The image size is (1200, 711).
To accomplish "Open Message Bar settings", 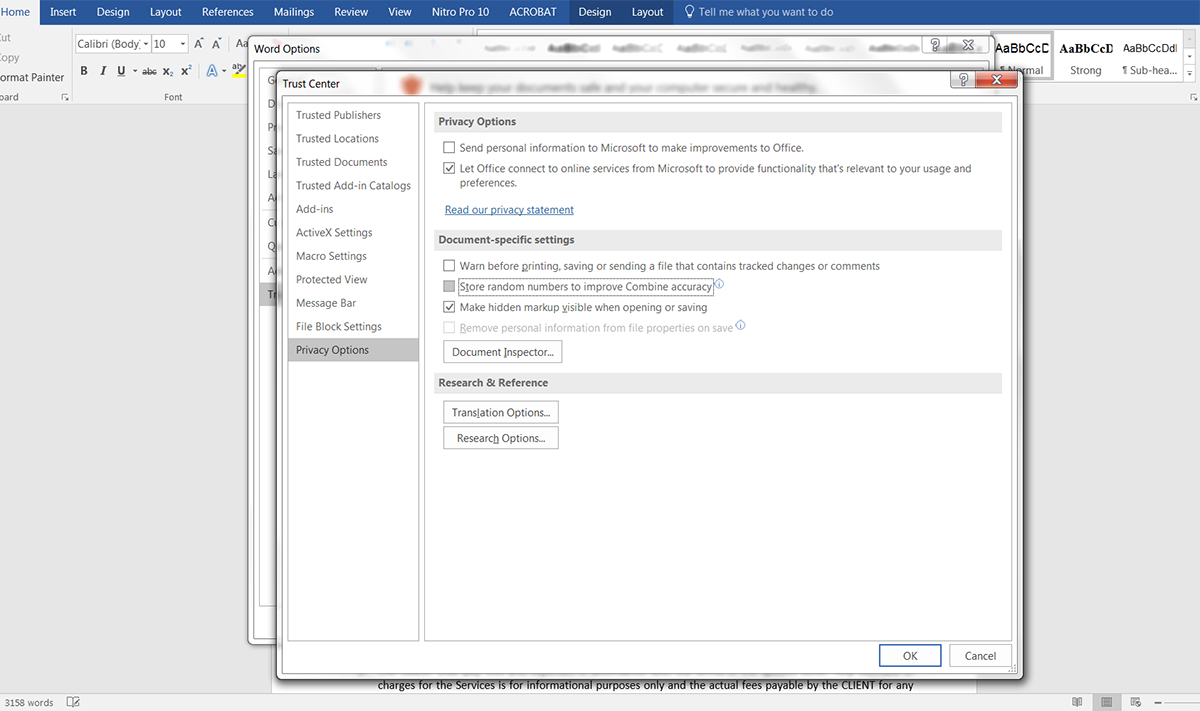I will click(353, 303).
